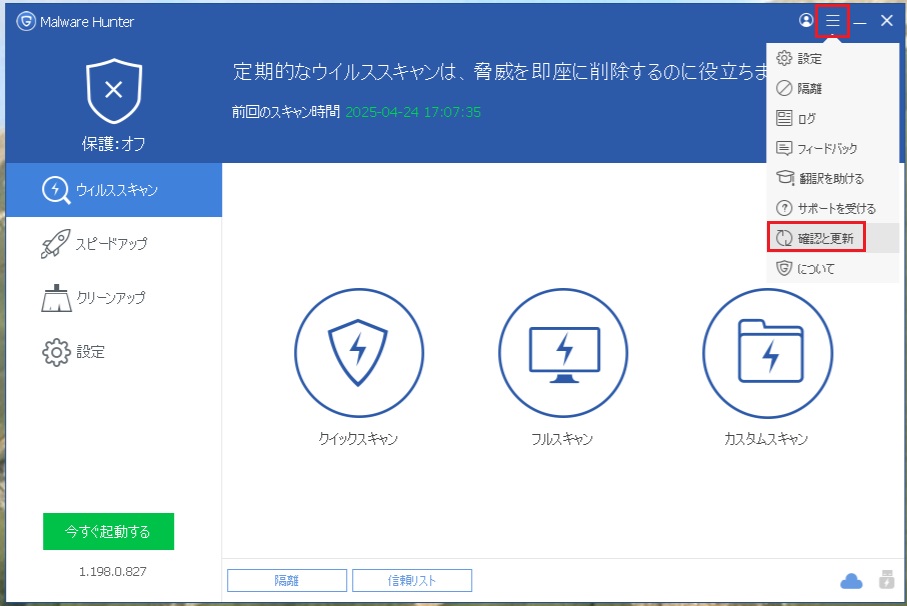Image resolution: width=907 pixels, height=606 pixels.
Task: Click the 保護:オフ status text
Action: click(113, 143)
